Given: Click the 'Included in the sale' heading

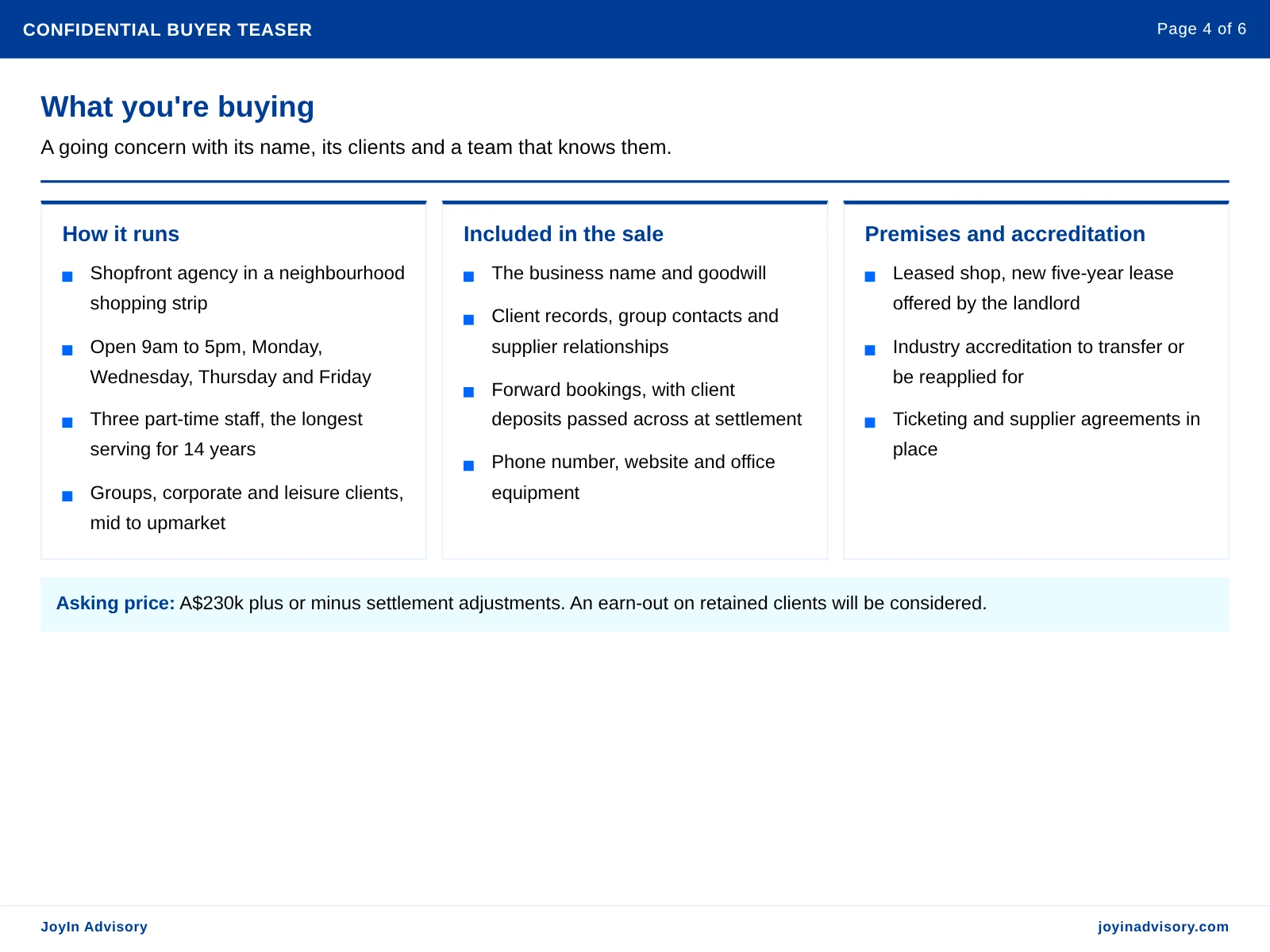Looking at the screenshot, I should click(x=563, y=234).
